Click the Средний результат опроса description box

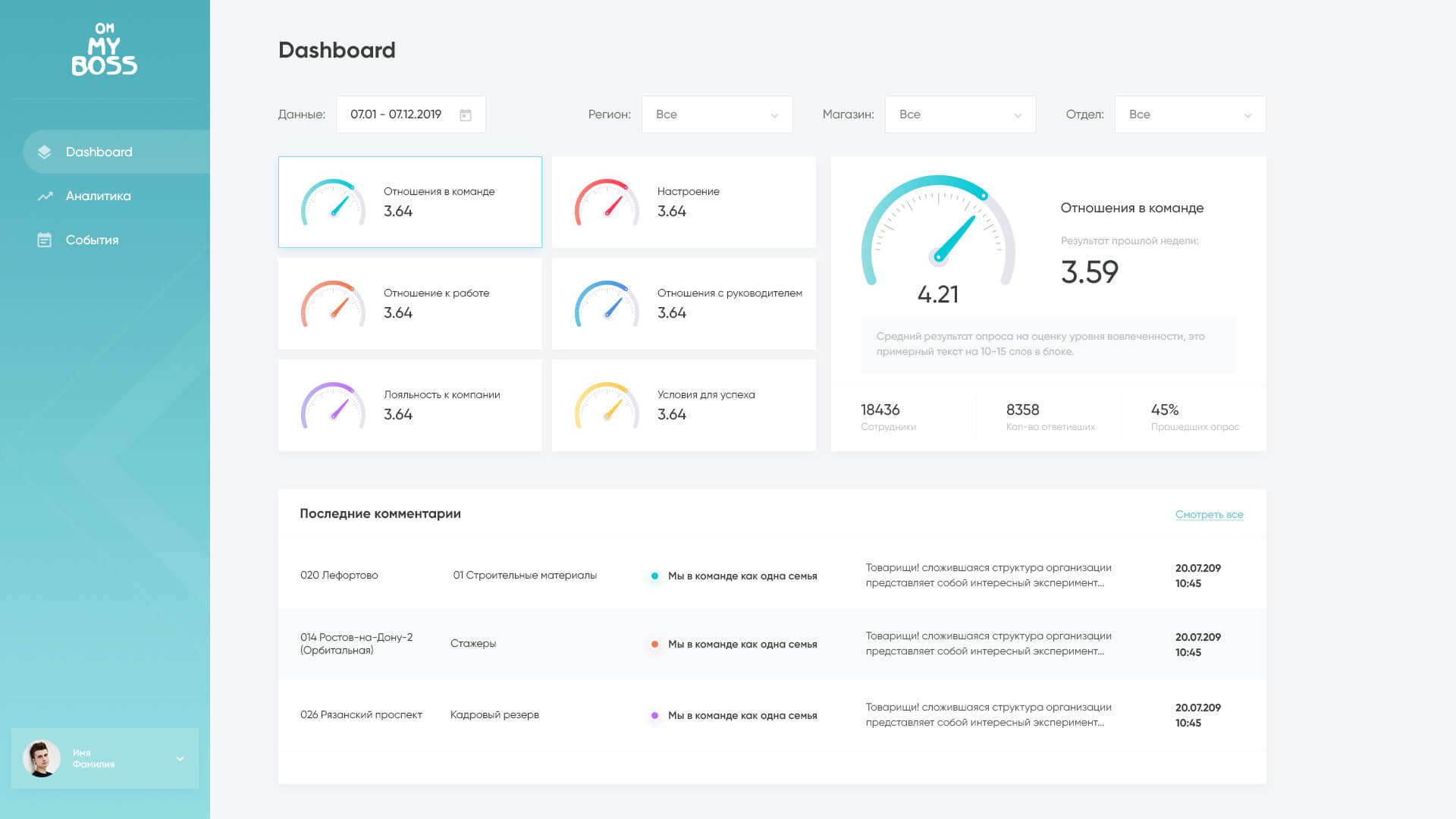[1048, 344]
